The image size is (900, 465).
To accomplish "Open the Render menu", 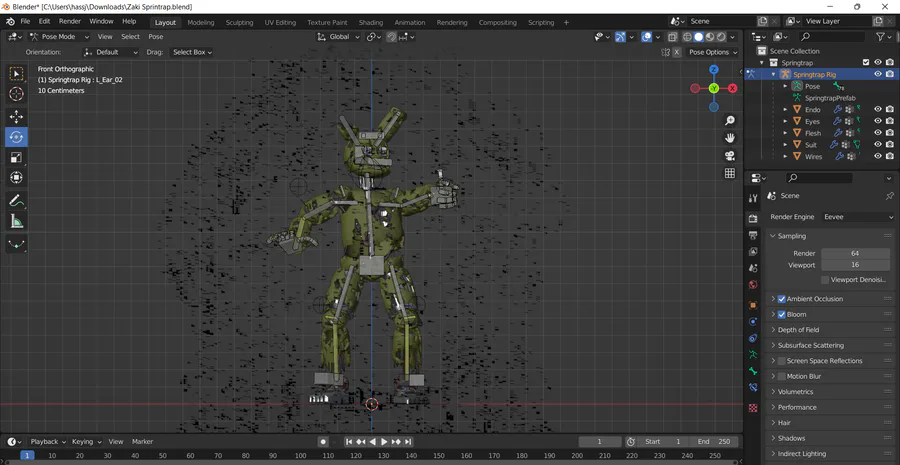I will [70, 21].
